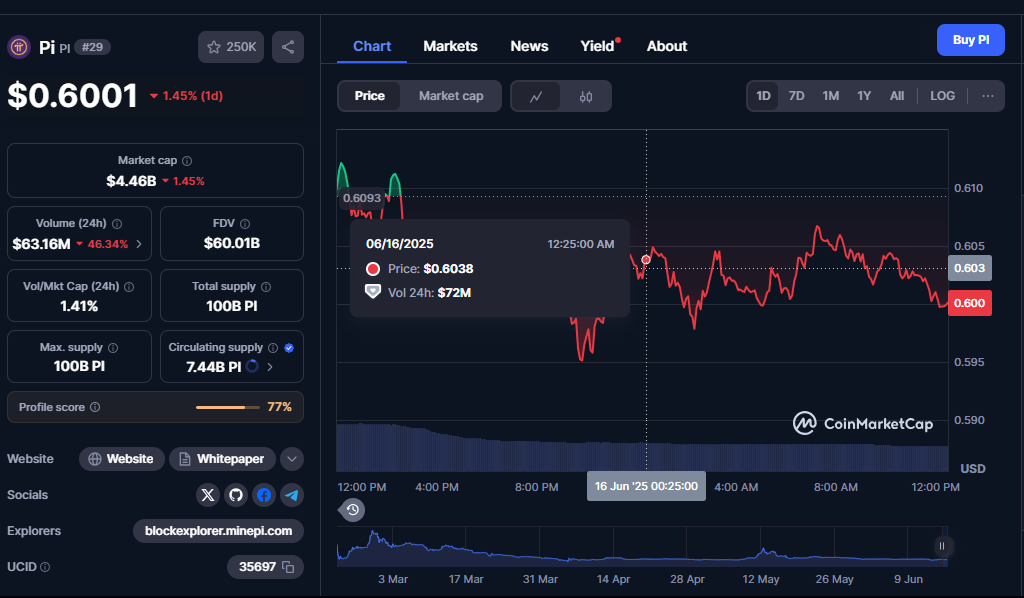
Task: Open the share icon button
Action: tap(288, 47)
